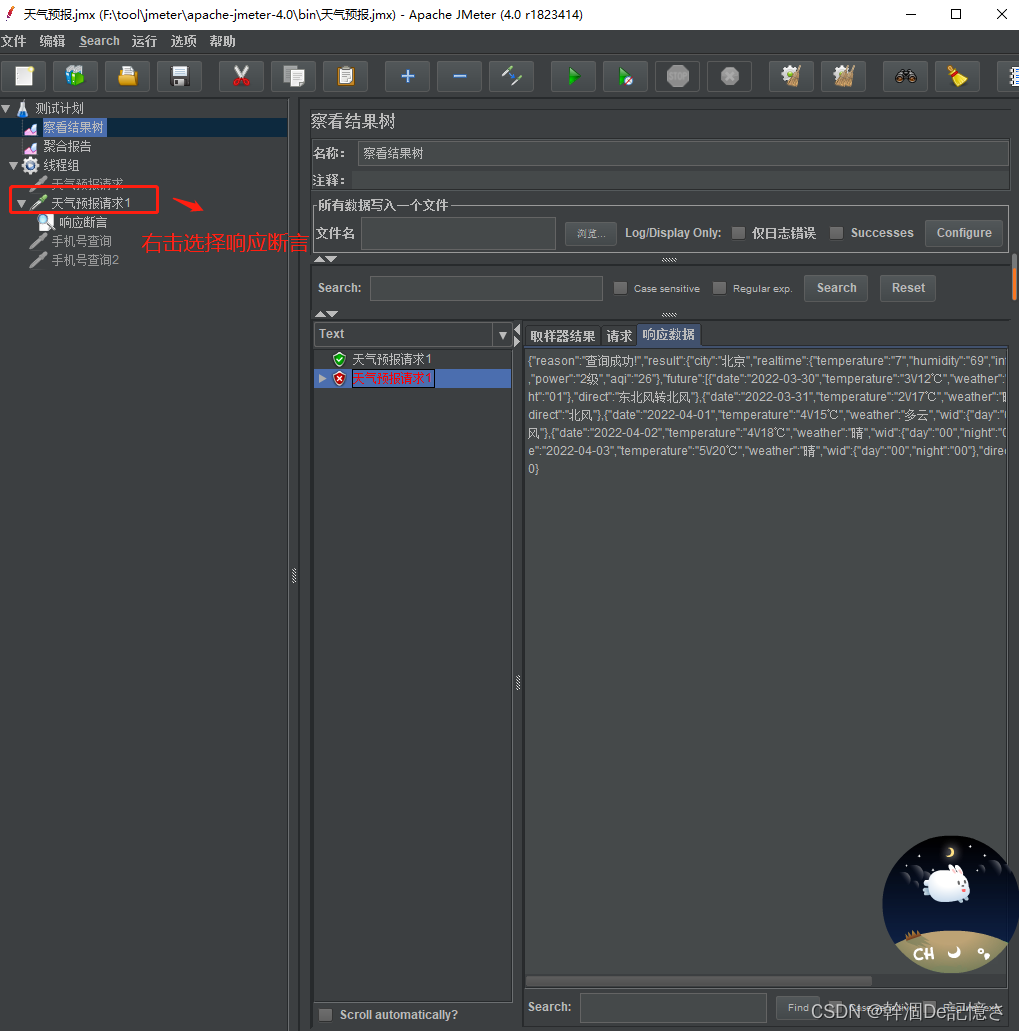Expand all tree nodes with the plus icon

click(407, 76)
